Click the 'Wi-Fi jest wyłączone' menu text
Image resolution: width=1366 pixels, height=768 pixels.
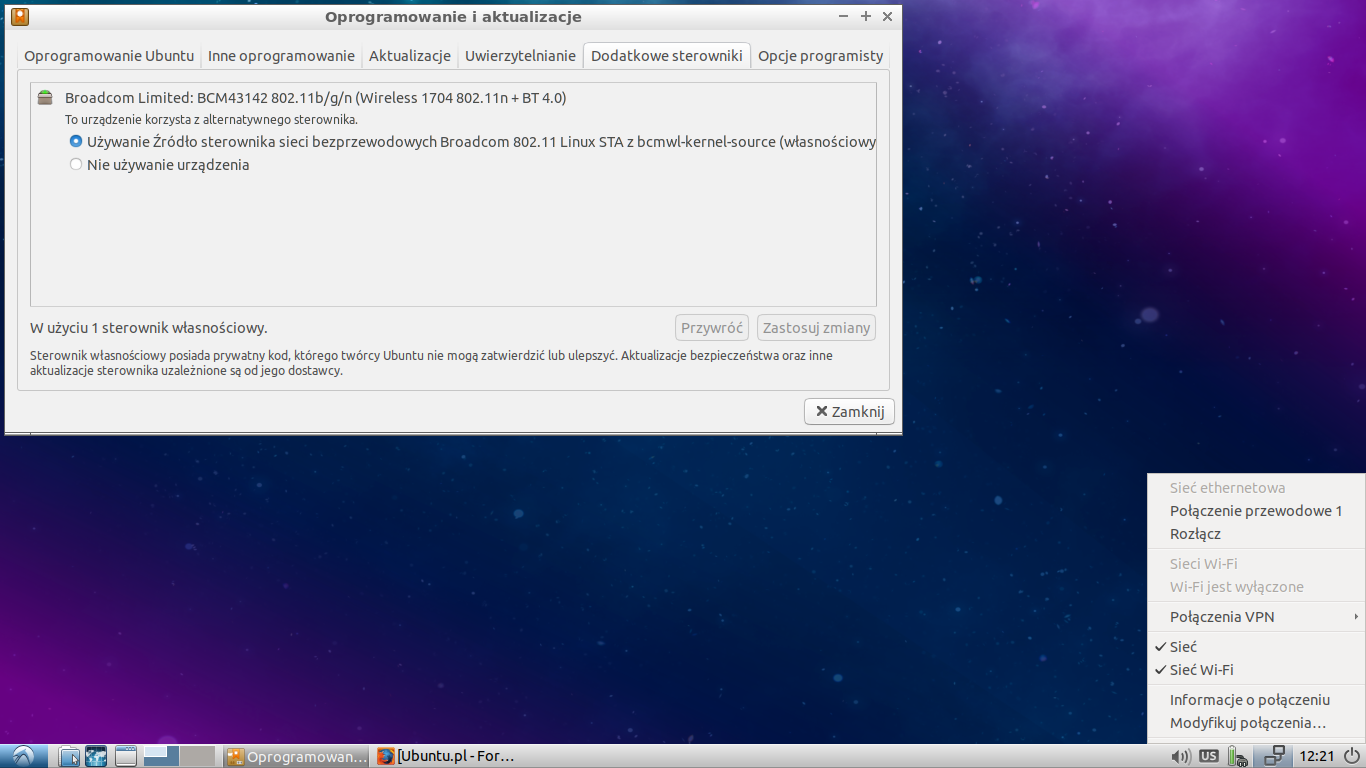click(1237, 587)
